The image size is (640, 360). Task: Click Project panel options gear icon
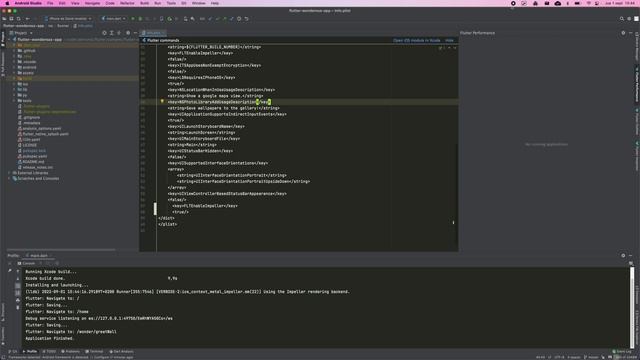click(128, 33)
